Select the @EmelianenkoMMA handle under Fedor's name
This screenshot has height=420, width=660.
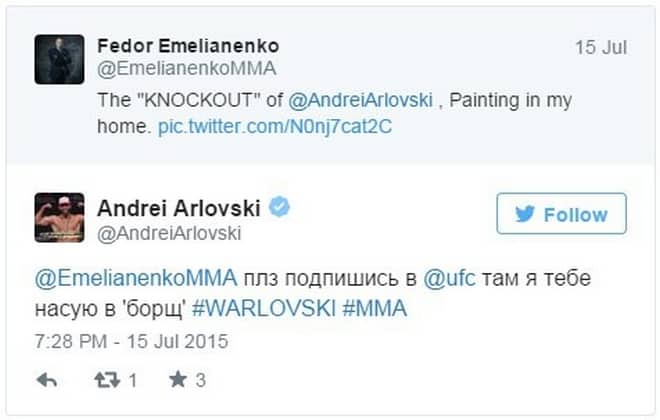[186, 68]
